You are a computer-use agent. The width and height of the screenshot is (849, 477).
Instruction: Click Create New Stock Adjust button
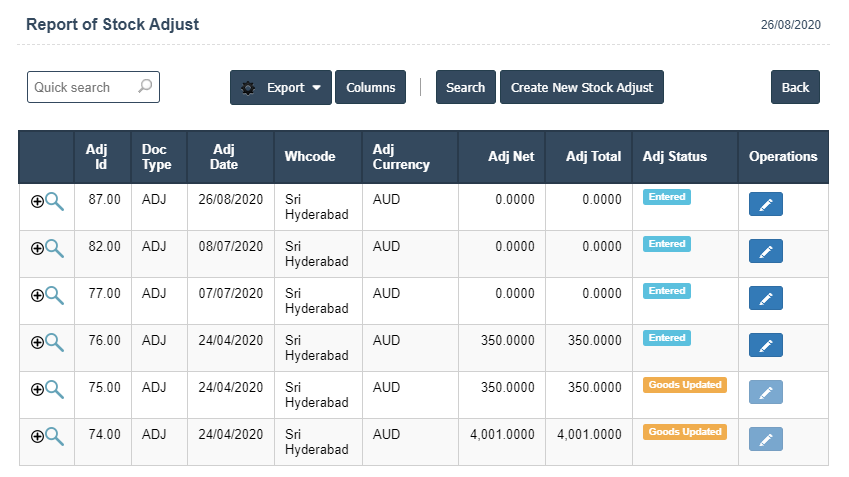coord(581,88)
